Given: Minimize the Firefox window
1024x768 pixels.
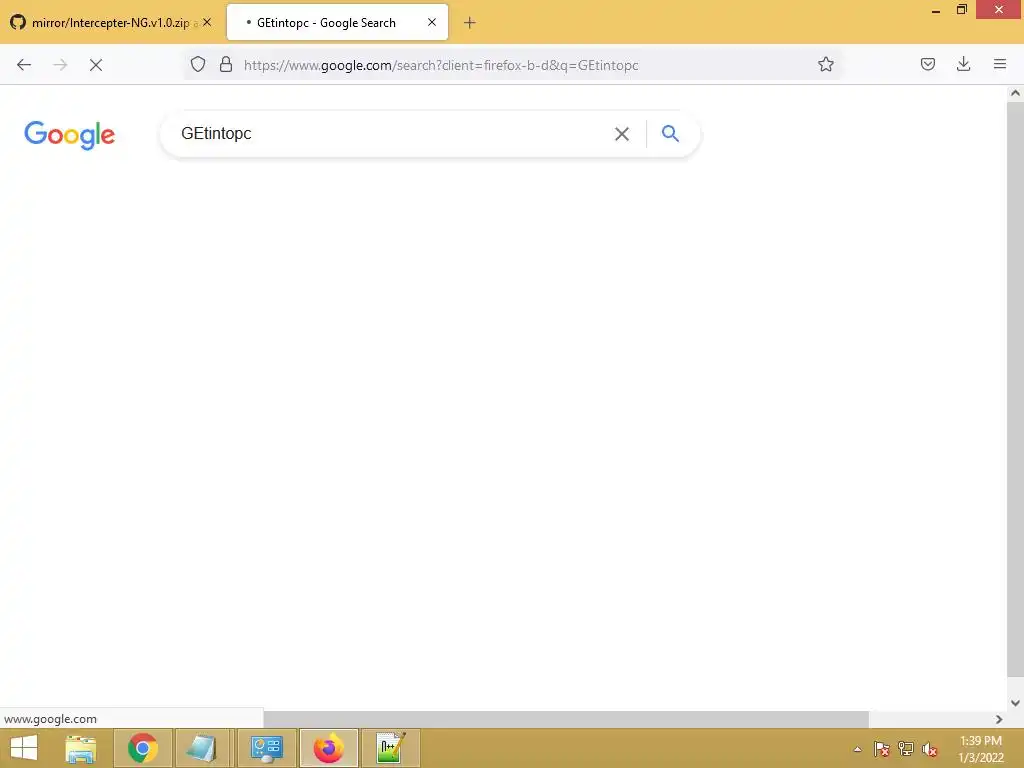Looking at the screenshot, I should (x=936, y=10).
